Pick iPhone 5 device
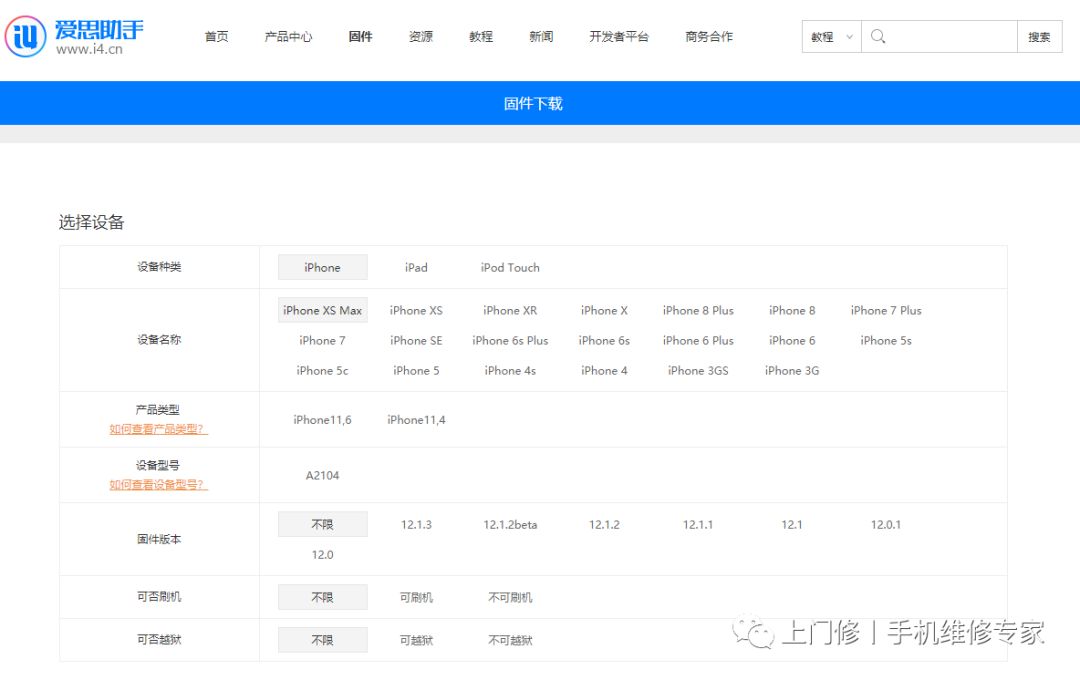Screen dimensions: 1080x680 pyautogui.click(x=416, y=371)
